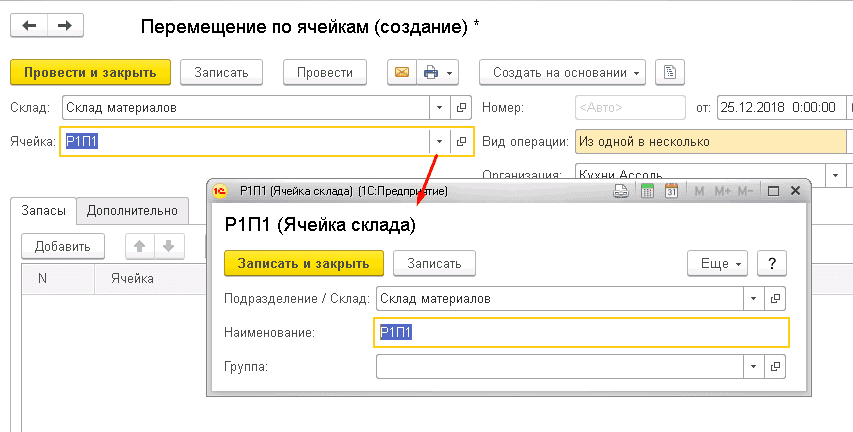This screenshot has width=853, height=432.
Task: Click the 1C logo in dialog title bar
Action: coord(220,191)
